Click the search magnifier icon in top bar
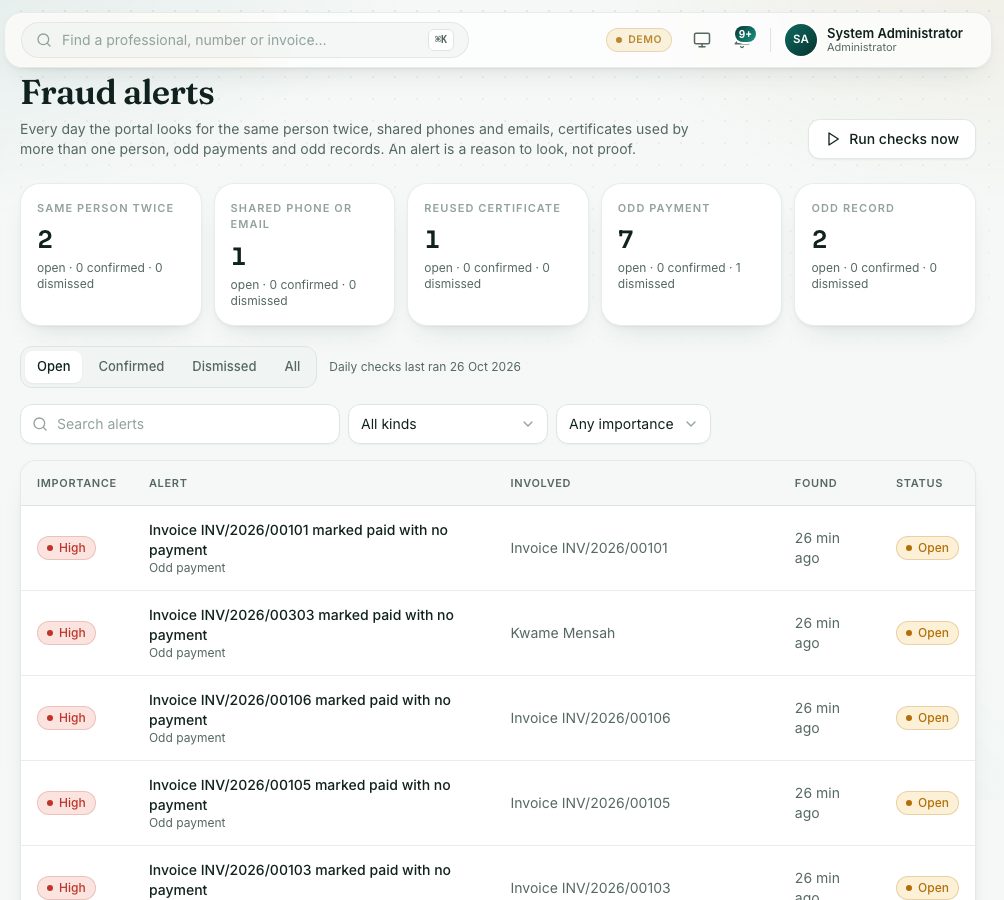The image size is (1004, 900). point(44,40)
